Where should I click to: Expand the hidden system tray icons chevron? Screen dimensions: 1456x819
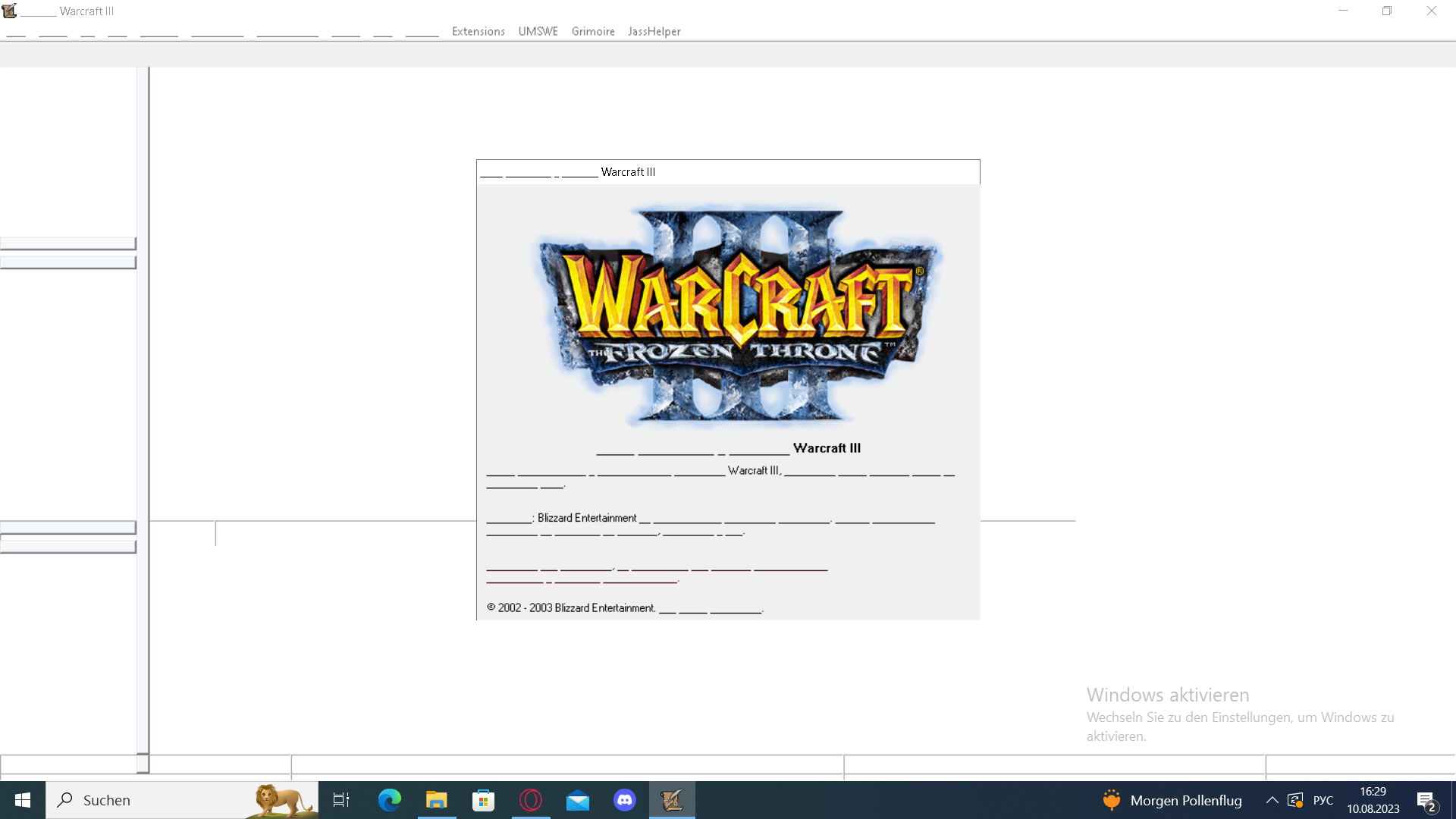(1272, 800)
